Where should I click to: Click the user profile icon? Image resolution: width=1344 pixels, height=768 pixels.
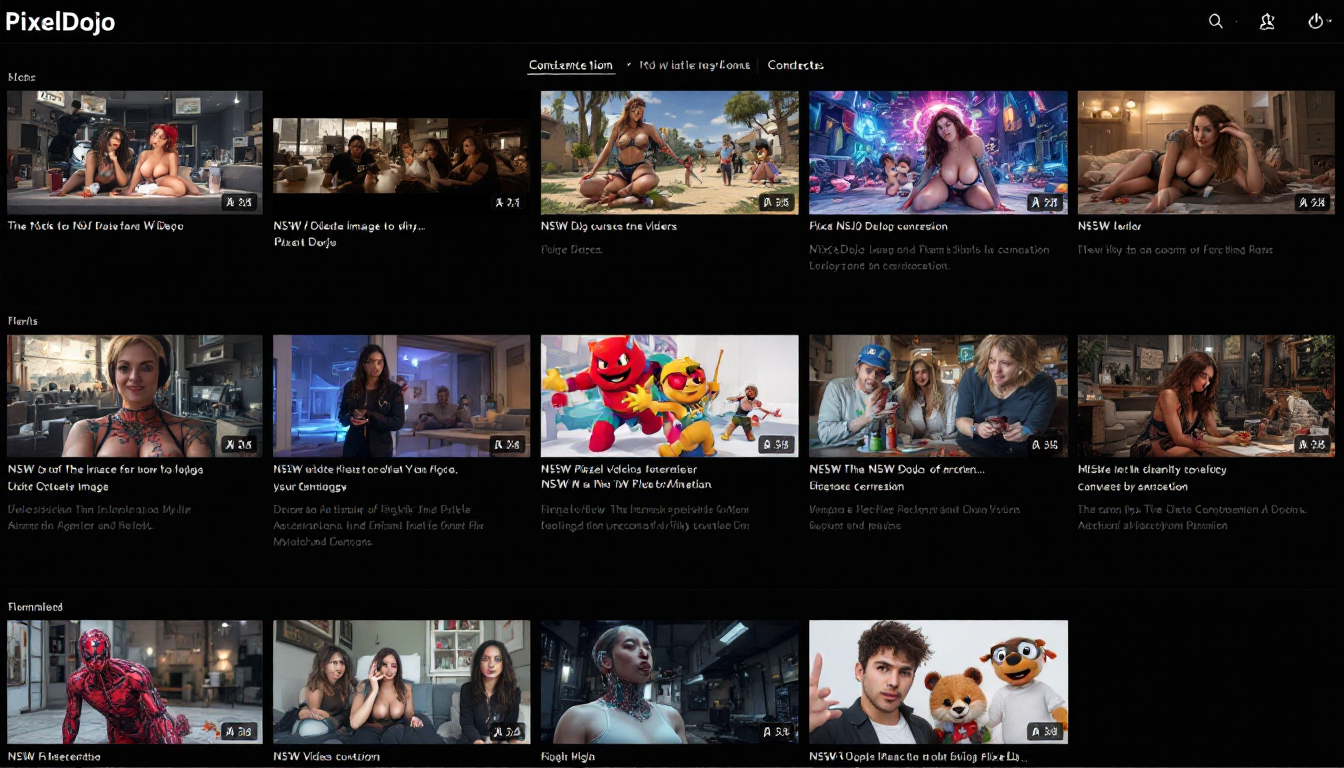1267,21
